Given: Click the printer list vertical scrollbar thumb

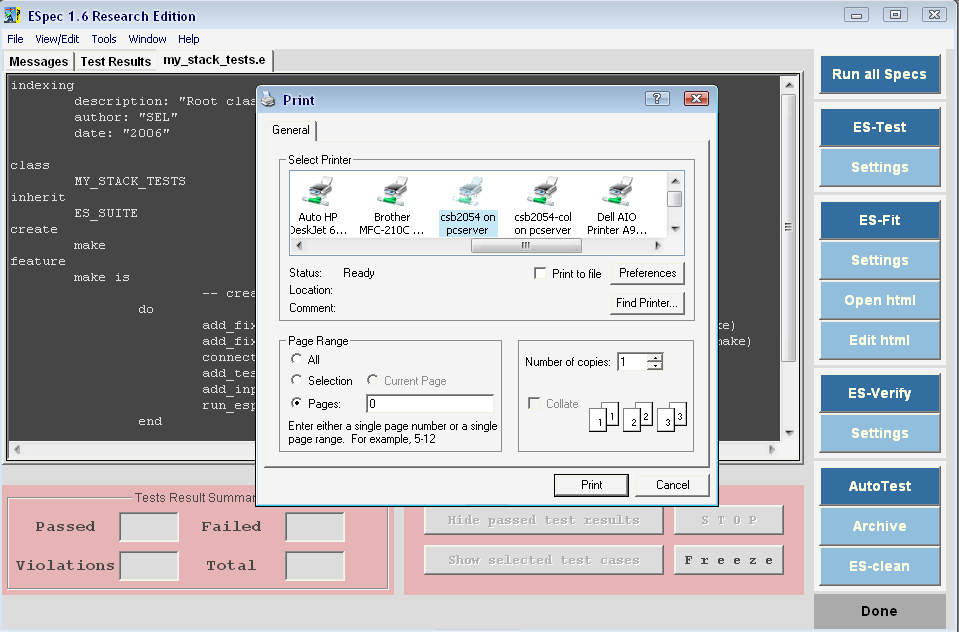Looking at the screenshot, I should [675, 199].
